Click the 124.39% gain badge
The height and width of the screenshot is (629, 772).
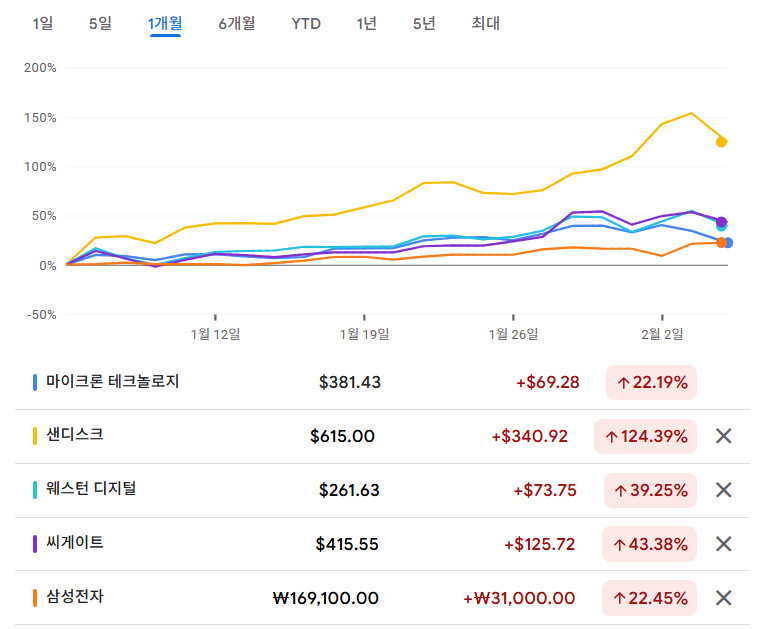649,436
